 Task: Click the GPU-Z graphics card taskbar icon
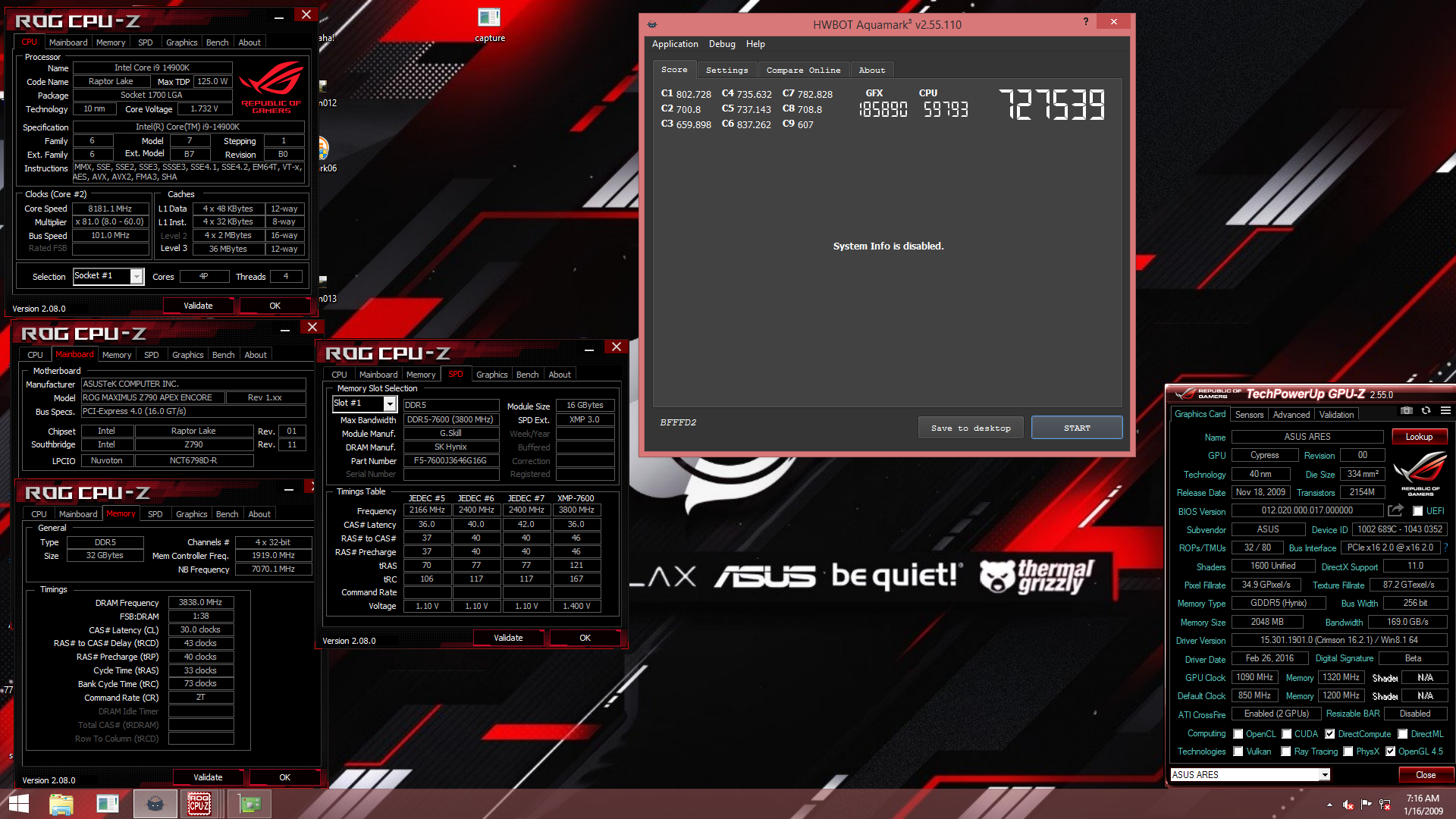point(249,804)
